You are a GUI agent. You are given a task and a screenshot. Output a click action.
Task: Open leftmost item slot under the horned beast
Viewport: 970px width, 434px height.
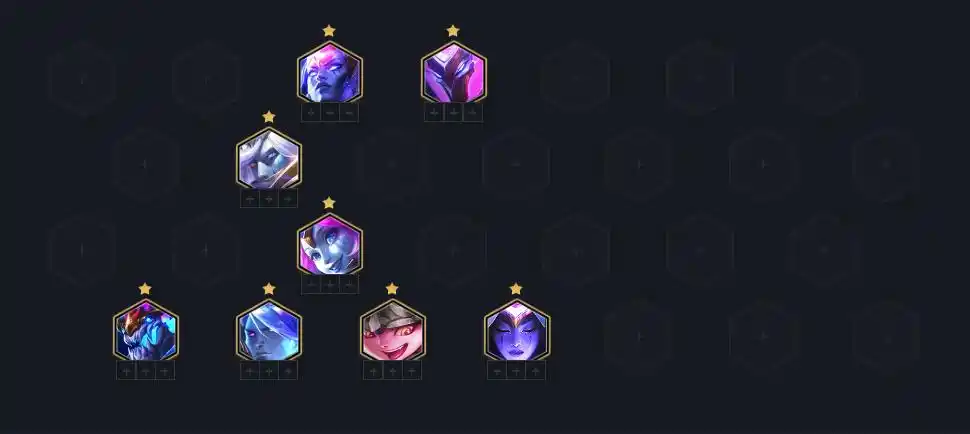click(126, 371)
